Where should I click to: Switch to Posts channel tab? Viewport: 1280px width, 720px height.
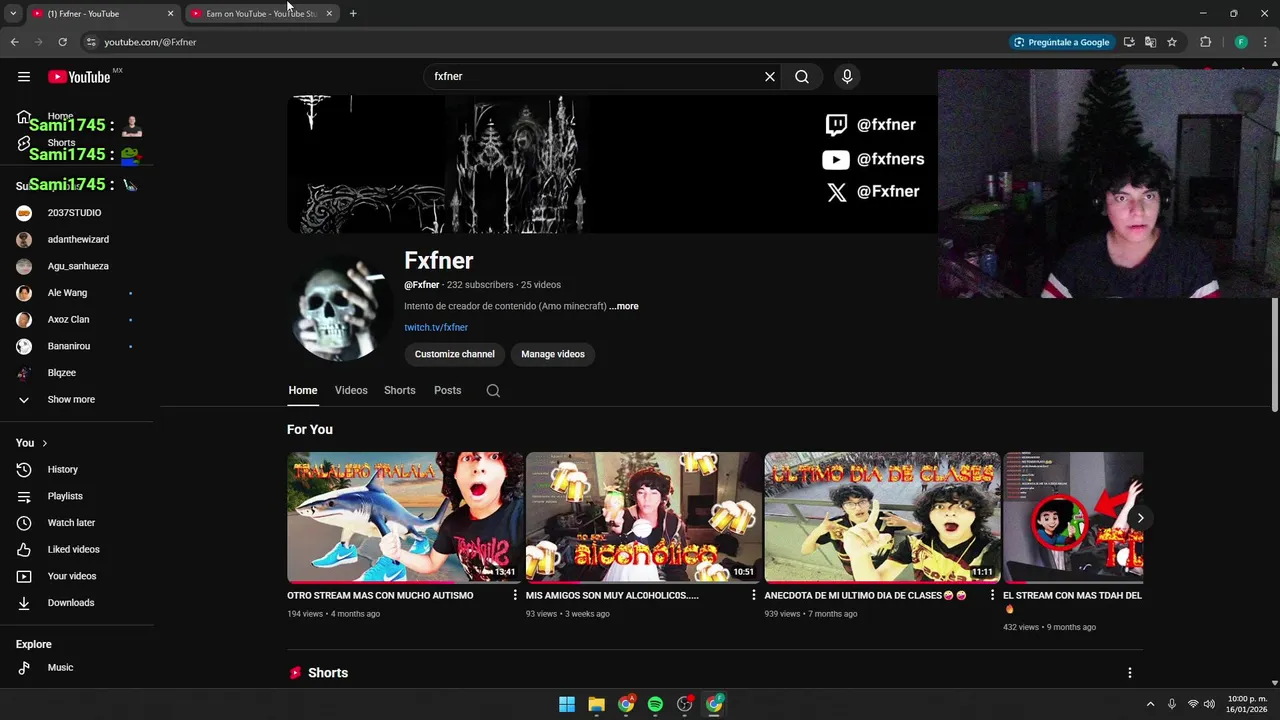click(448, 390)
